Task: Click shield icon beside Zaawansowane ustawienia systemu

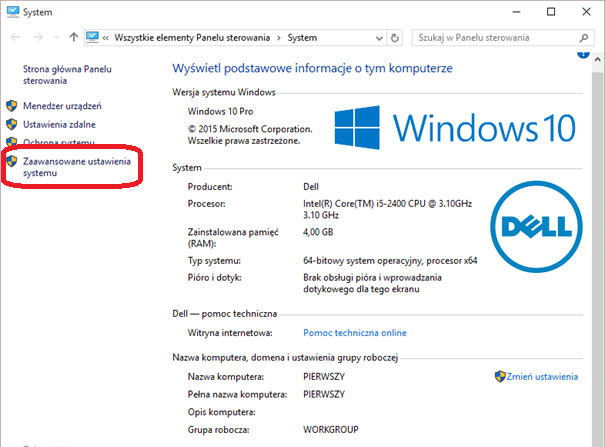Action: (12, 161)
